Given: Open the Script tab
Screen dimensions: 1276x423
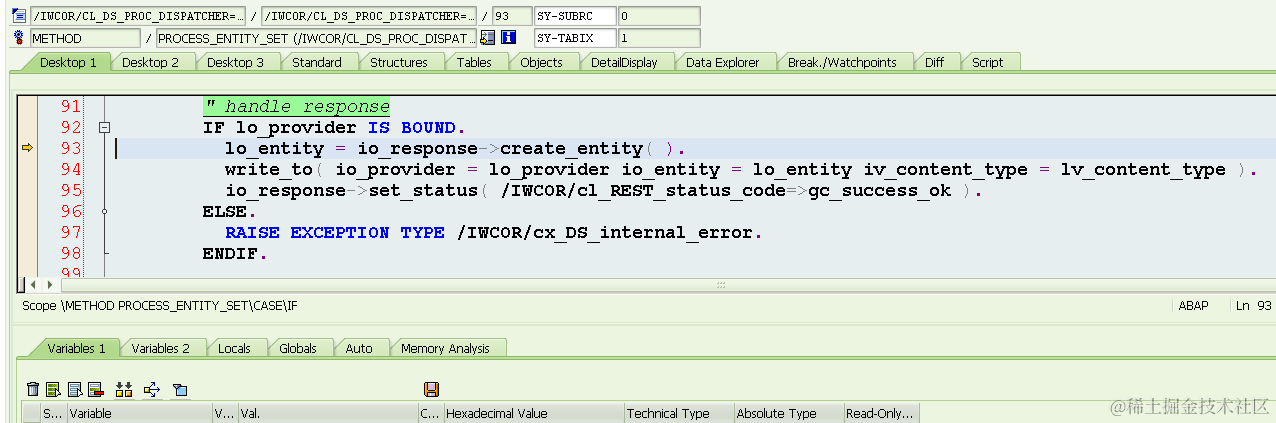Looking at the screenshot, I should 988,62.
